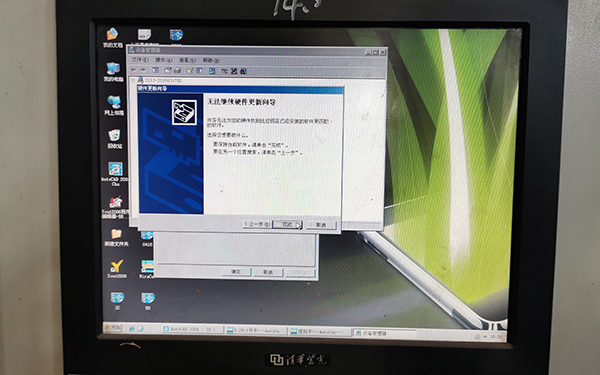
Task: Click the Device Manager minimize button
Action: pos(368,52)
